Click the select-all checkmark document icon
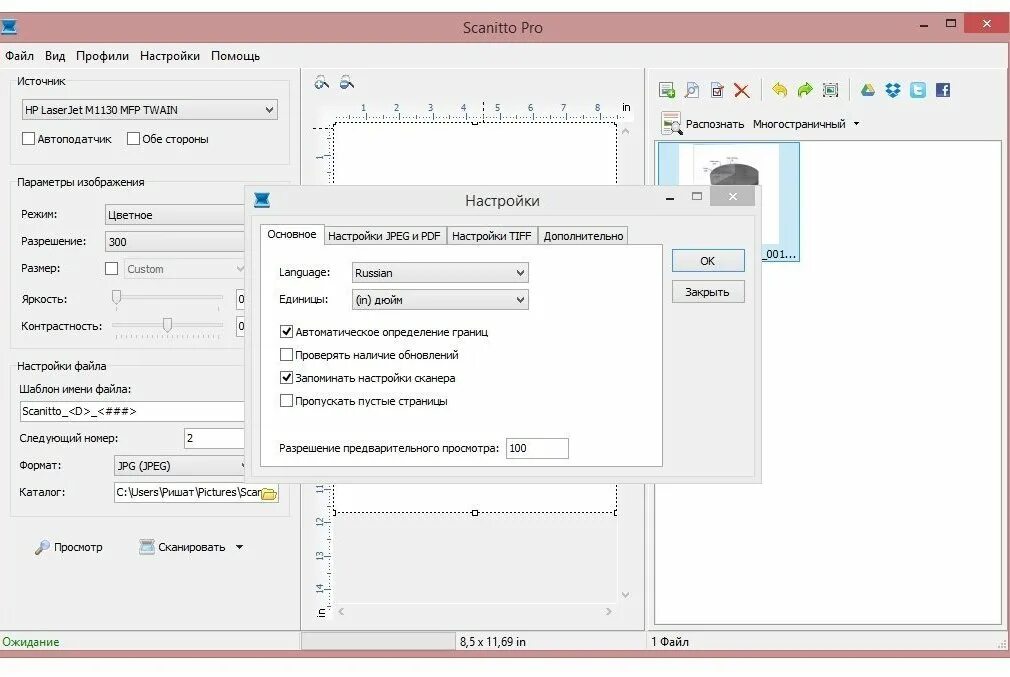This screenshot has height=677, width=1010. 717,90
